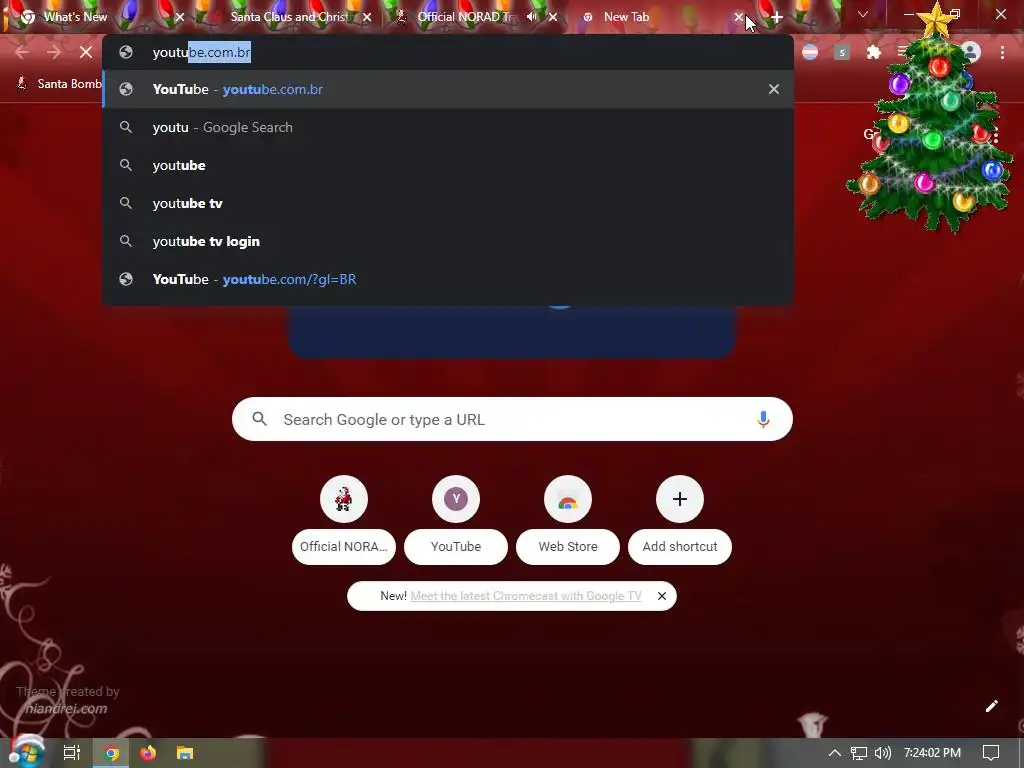Open the Chrome three-dot menu
This screenshot has width=1024, height=768.
coord(1002,52)
